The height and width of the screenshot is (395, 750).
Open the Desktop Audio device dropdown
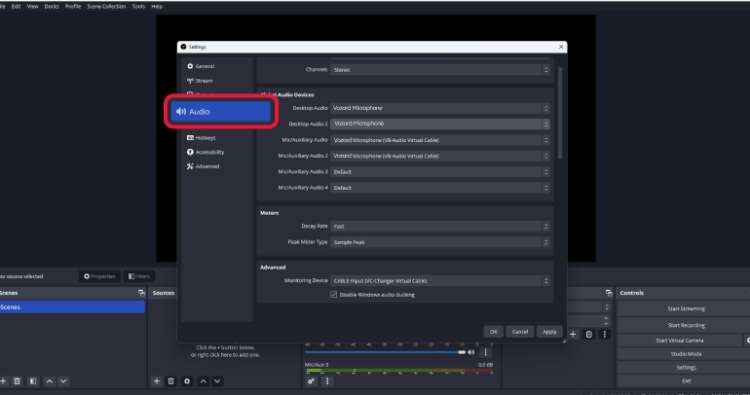pos(440,108)
